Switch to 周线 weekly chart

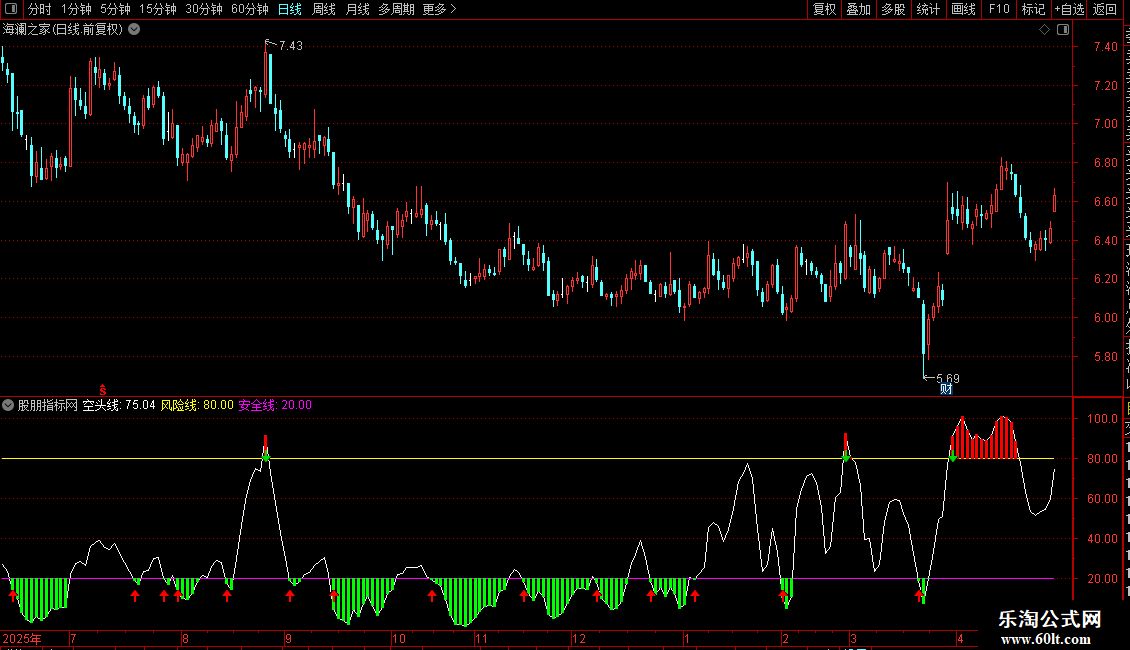(x=324, y=9)
